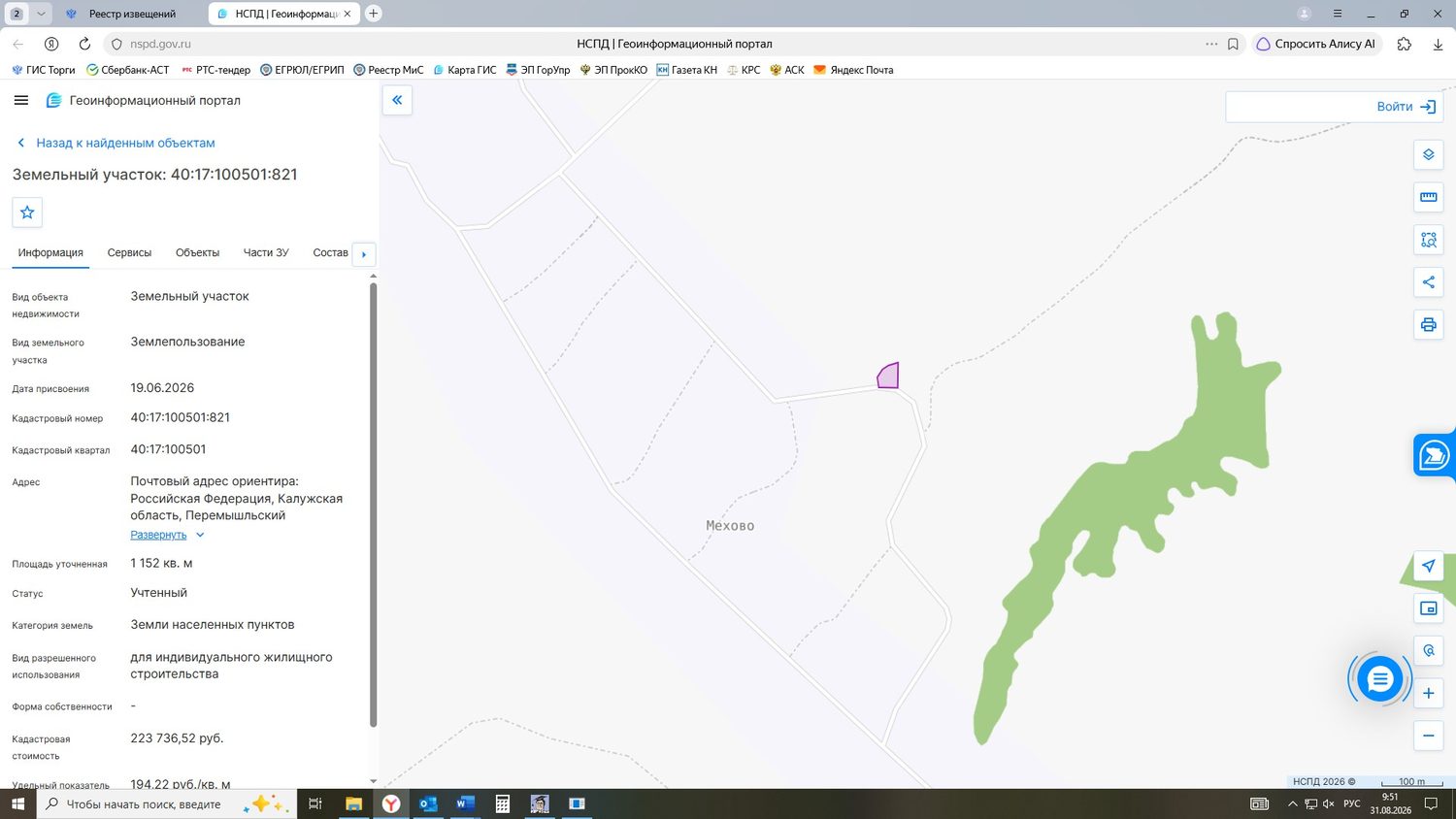The image size is (1456, 819).
Task: Go back via Назад к найденным объектам
Action: pyautogui.click(x=116, y=143)
